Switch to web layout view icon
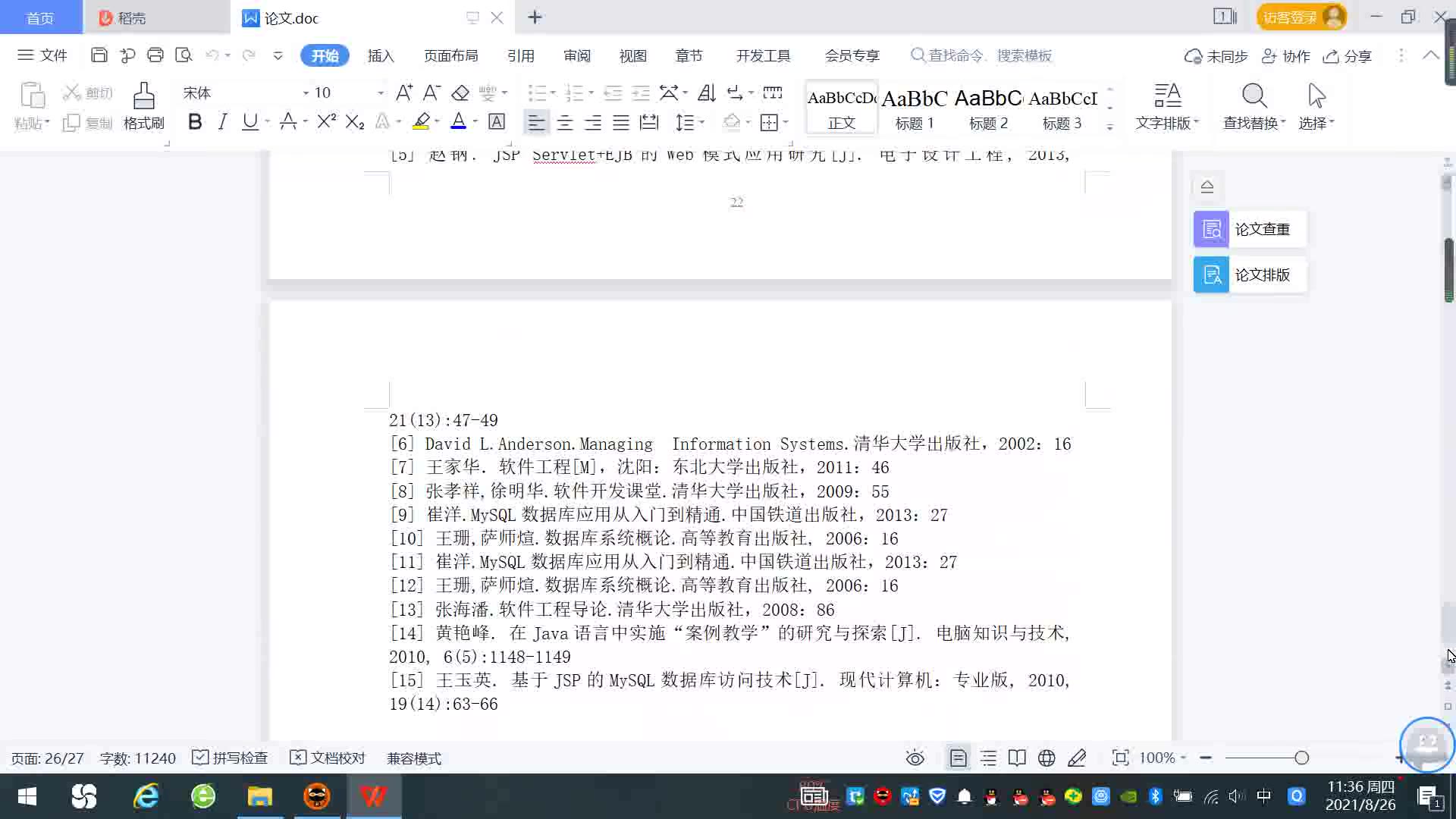Image resolution: width=1456 pixels, height=819 pixels. point(1046,758)
